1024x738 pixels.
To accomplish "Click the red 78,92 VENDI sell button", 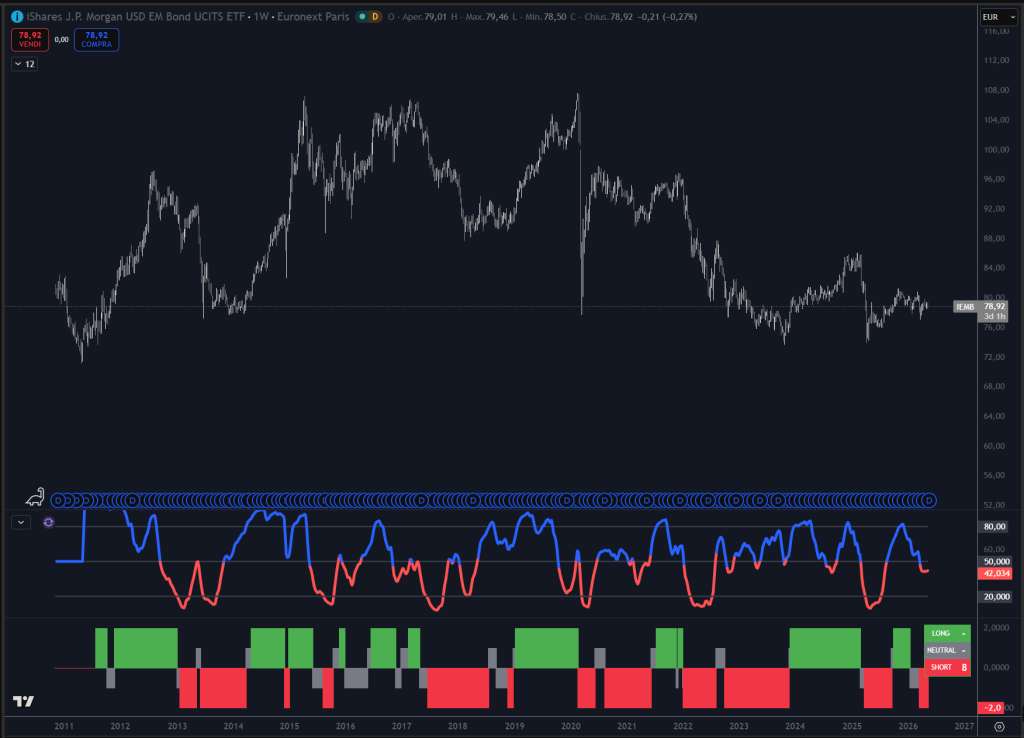I will (30, 40).
